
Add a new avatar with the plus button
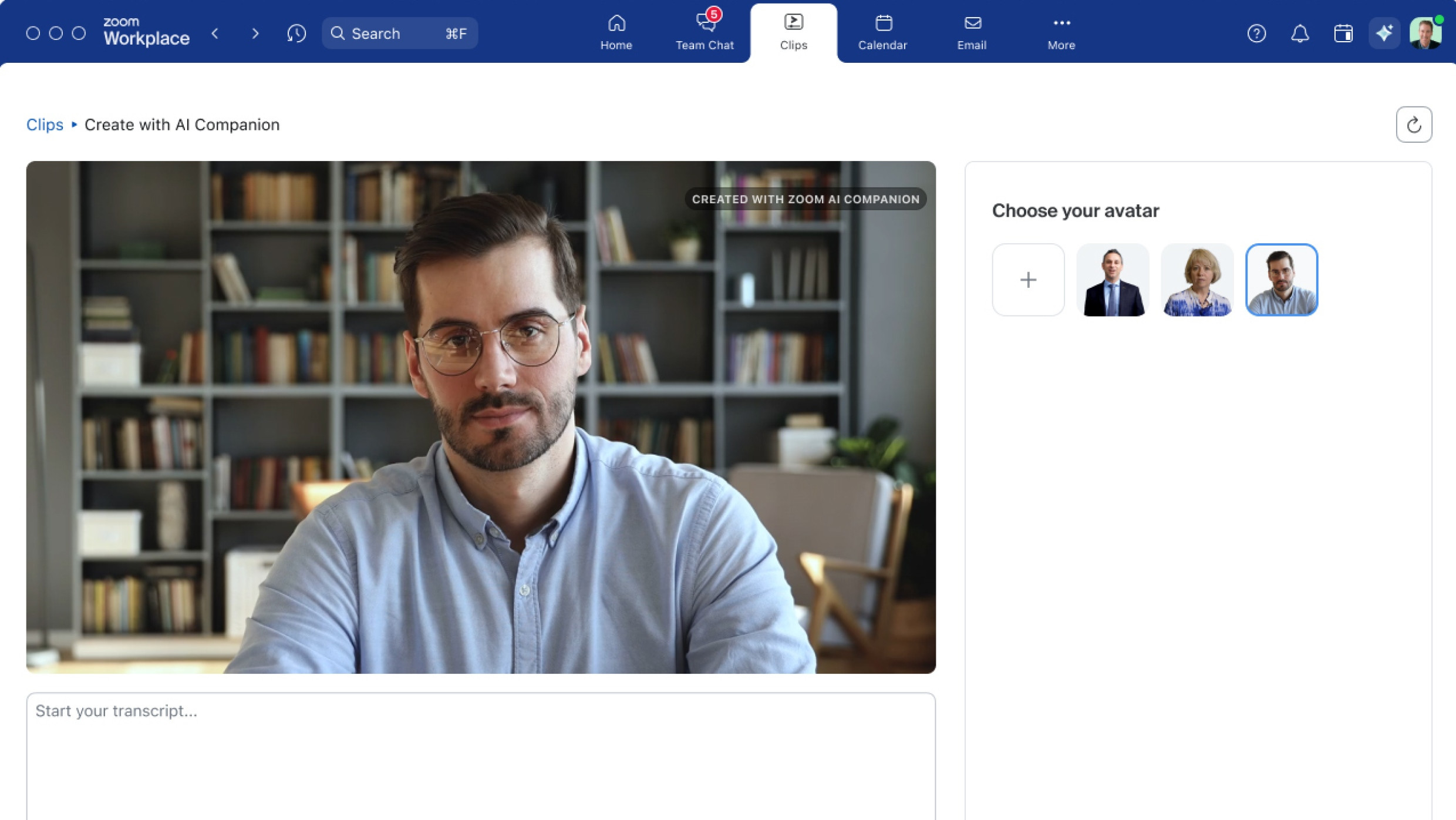[1028, 280]
